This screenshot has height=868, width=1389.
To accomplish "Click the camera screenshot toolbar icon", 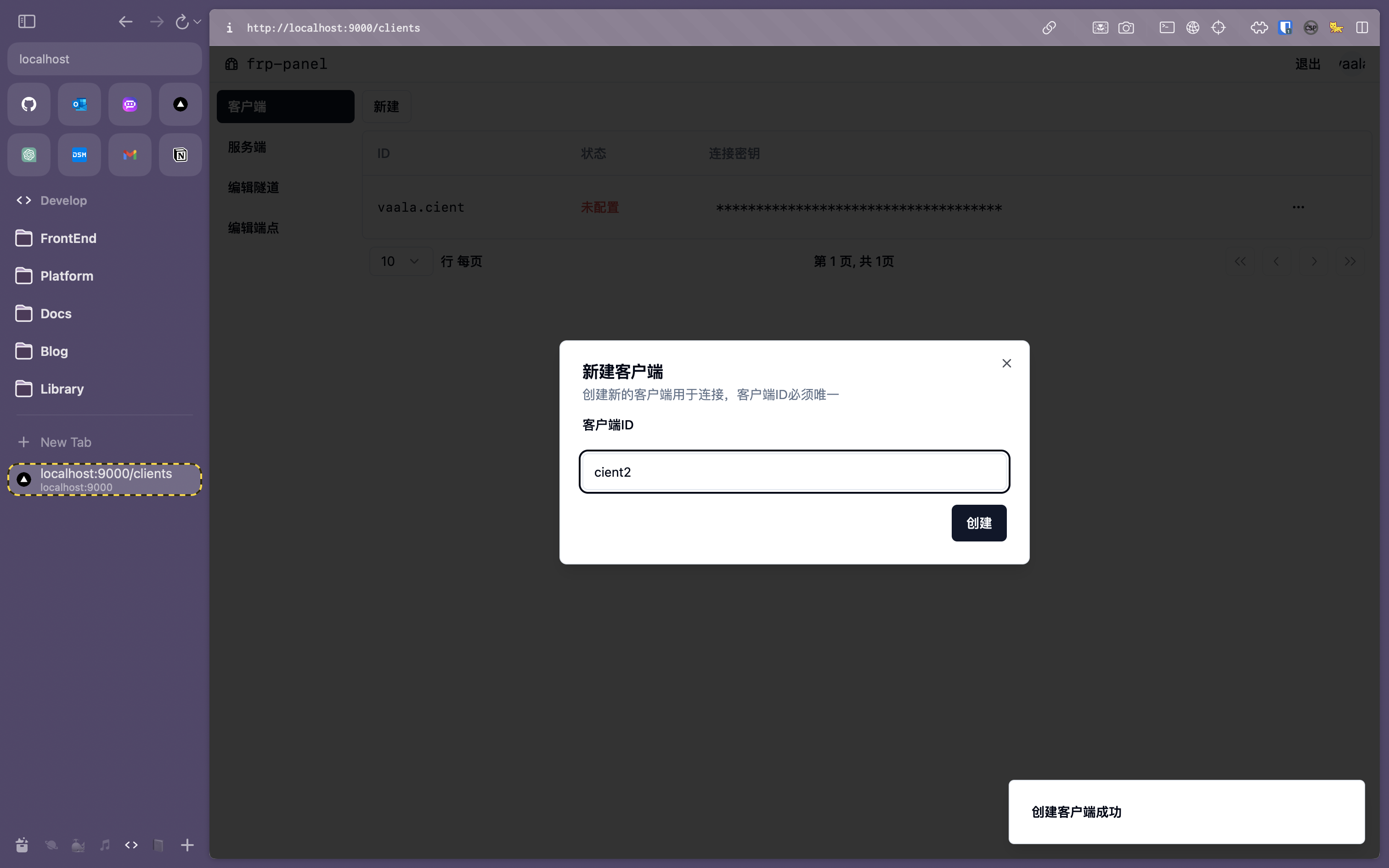I will click(1126, 28).
